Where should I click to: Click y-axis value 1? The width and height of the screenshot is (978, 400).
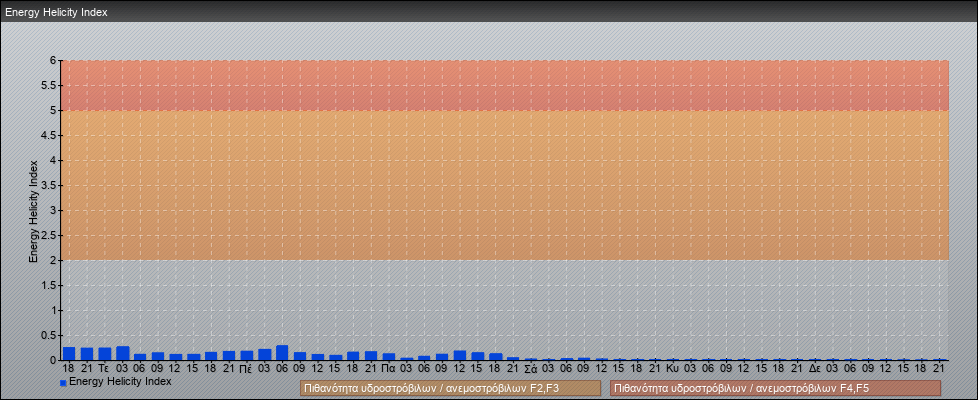point(54,310)
